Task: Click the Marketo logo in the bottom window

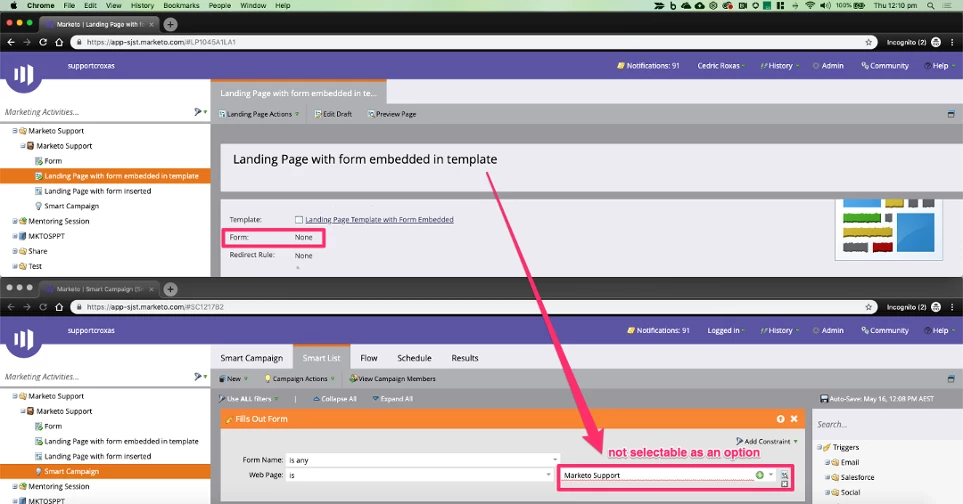Action: (x=23, y=339)
